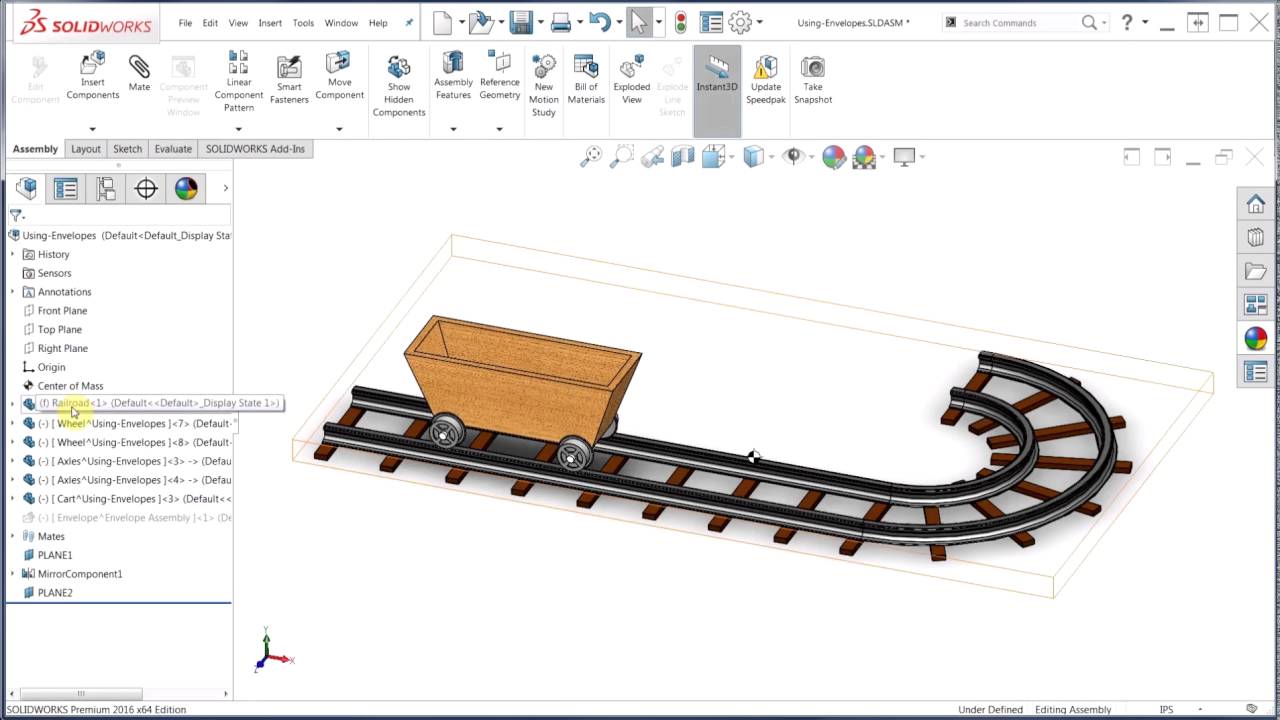Click the IPS units status entry

click(x=1166, y=710)
